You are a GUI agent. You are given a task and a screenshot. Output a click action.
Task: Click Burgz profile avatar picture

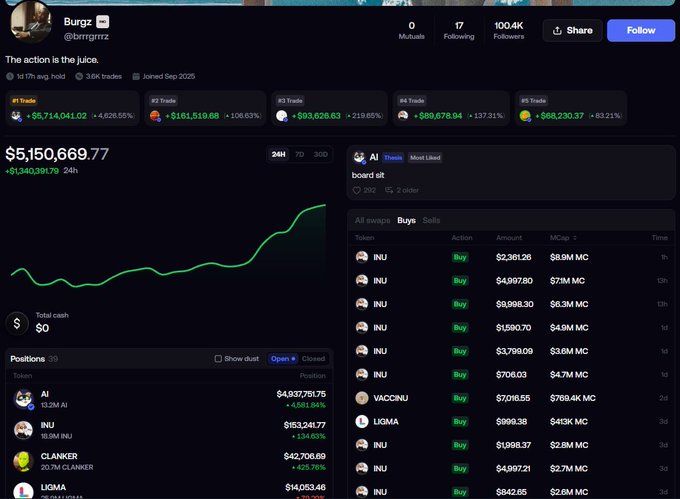click(31, 22)
